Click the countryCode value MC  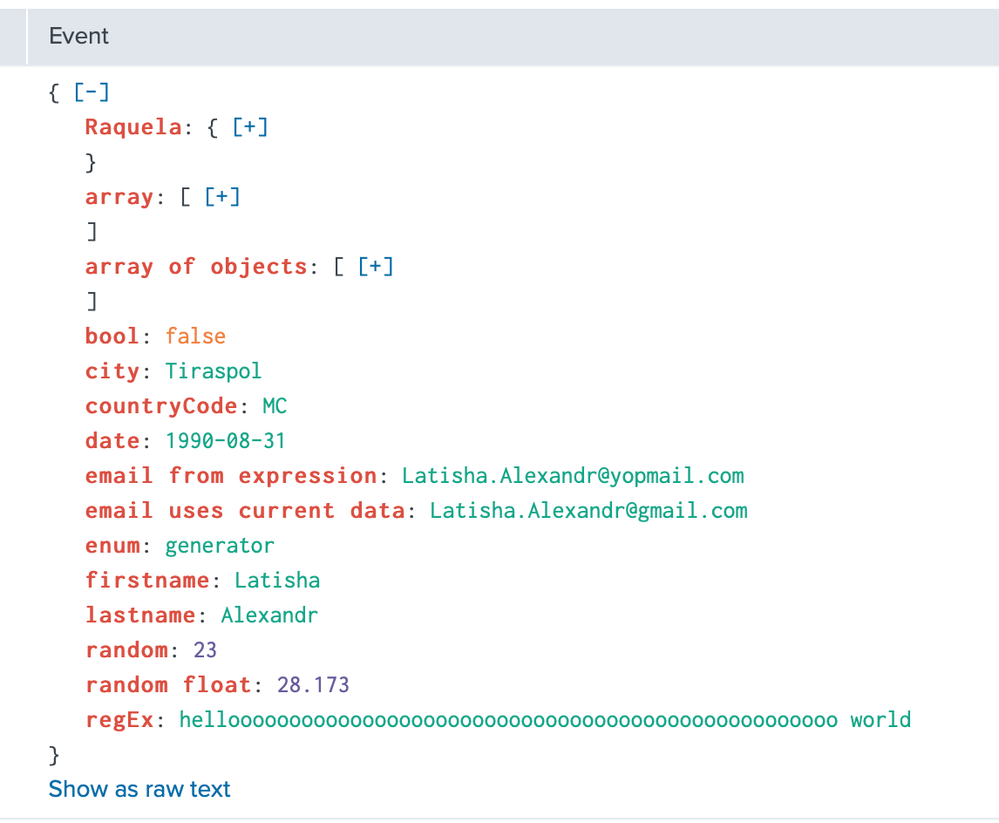(x=275, y=406)
